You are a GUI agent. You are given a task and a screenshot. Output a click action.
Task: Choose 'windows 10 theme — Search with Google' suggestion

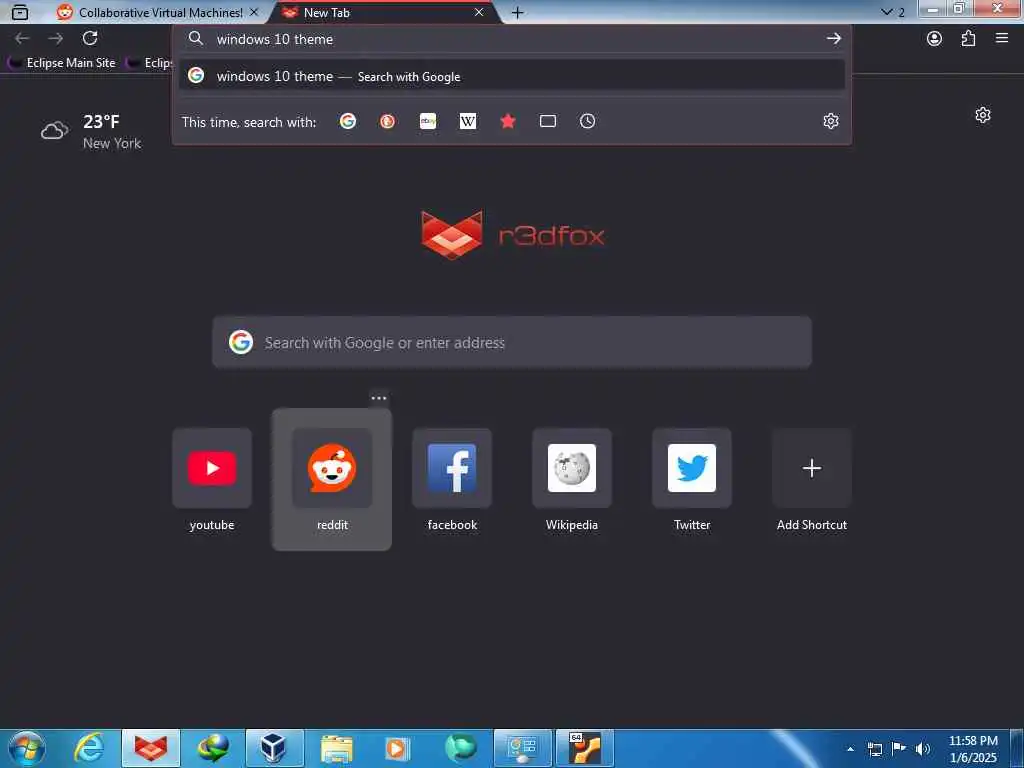512,76
